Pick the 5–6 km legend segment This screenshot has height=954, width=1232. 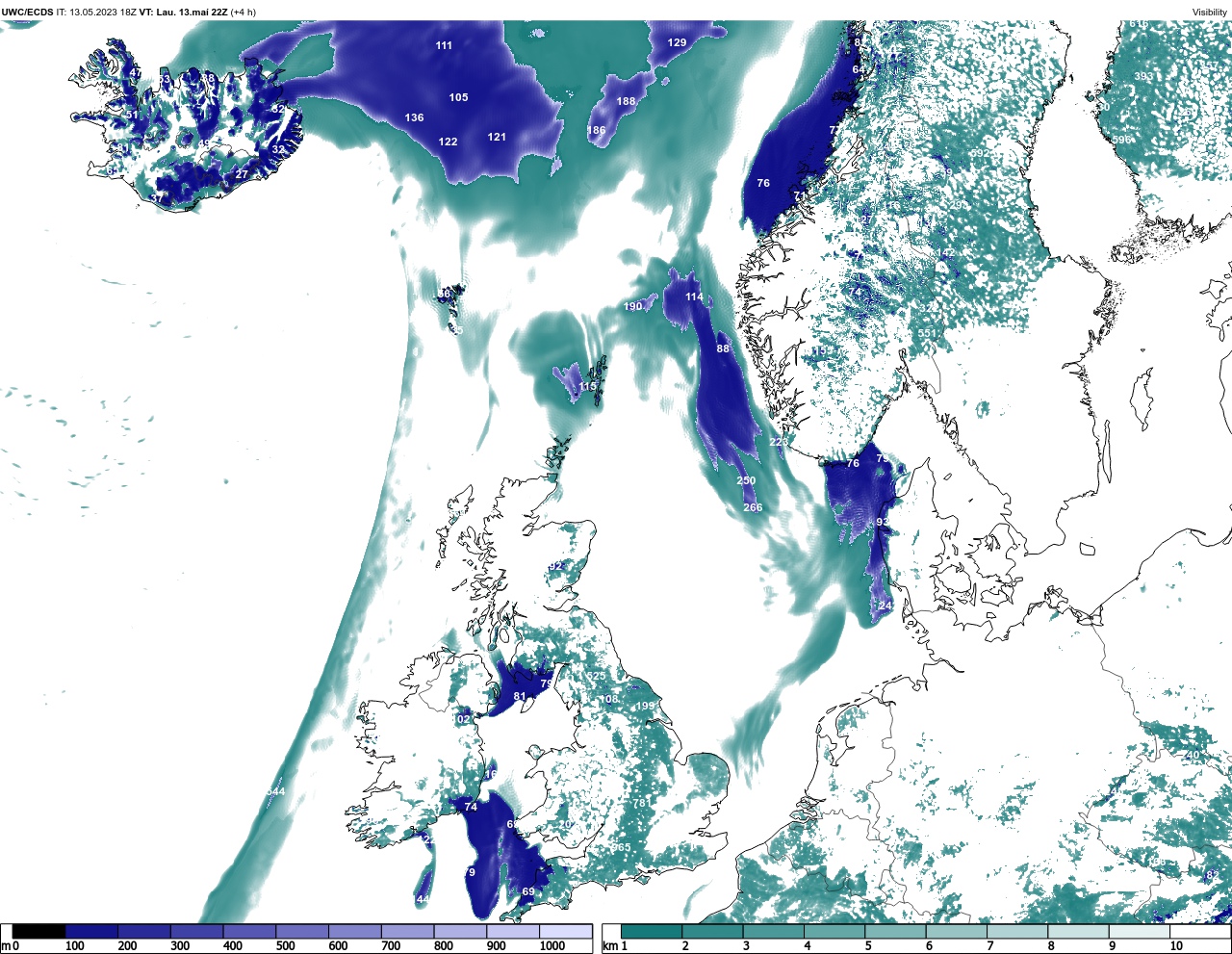[896, 932]
